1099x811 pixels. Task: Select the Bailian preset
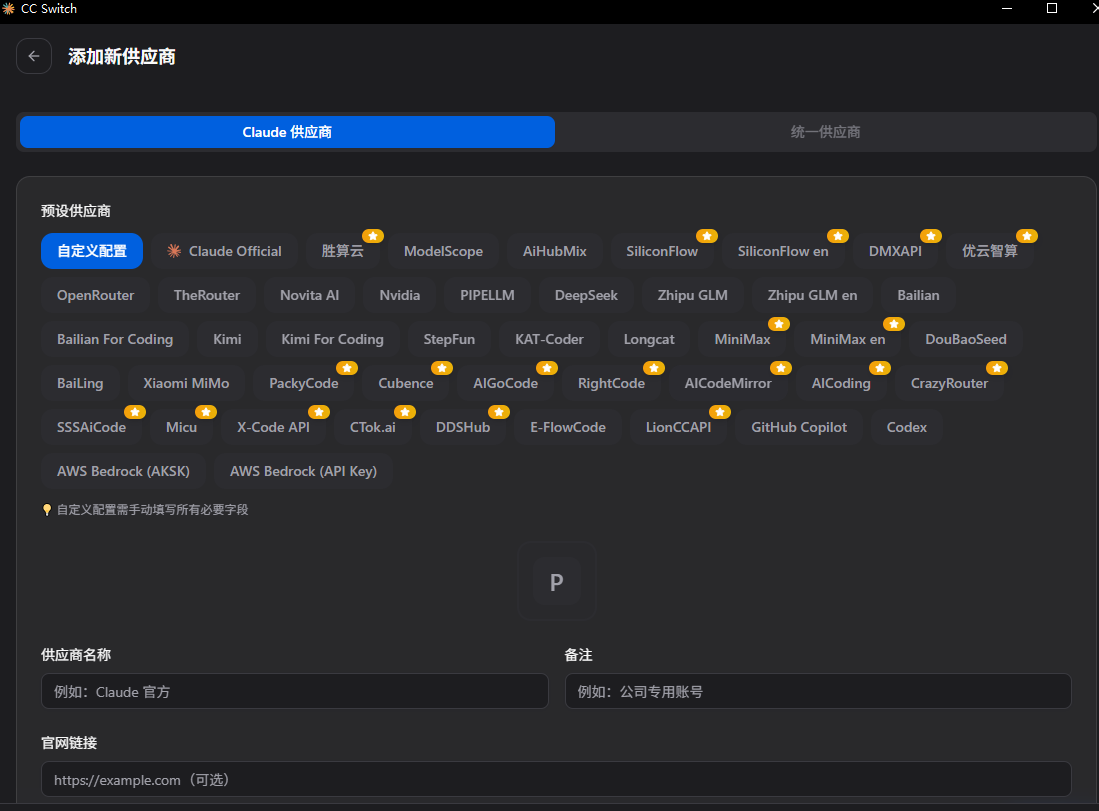point(918,295)
